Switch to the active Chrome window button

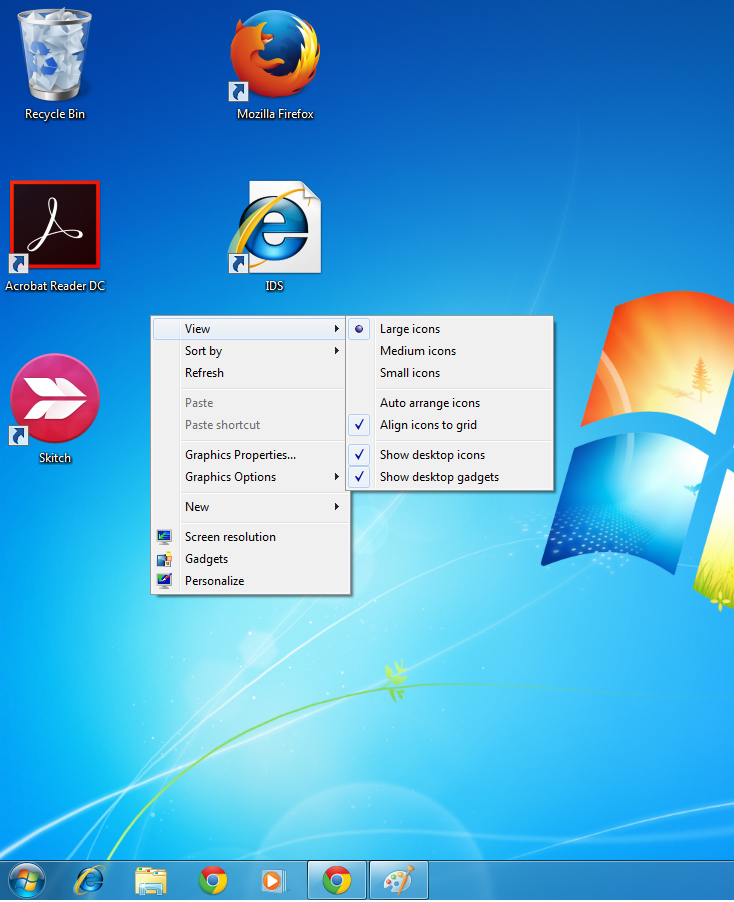(x=337, y=880)
